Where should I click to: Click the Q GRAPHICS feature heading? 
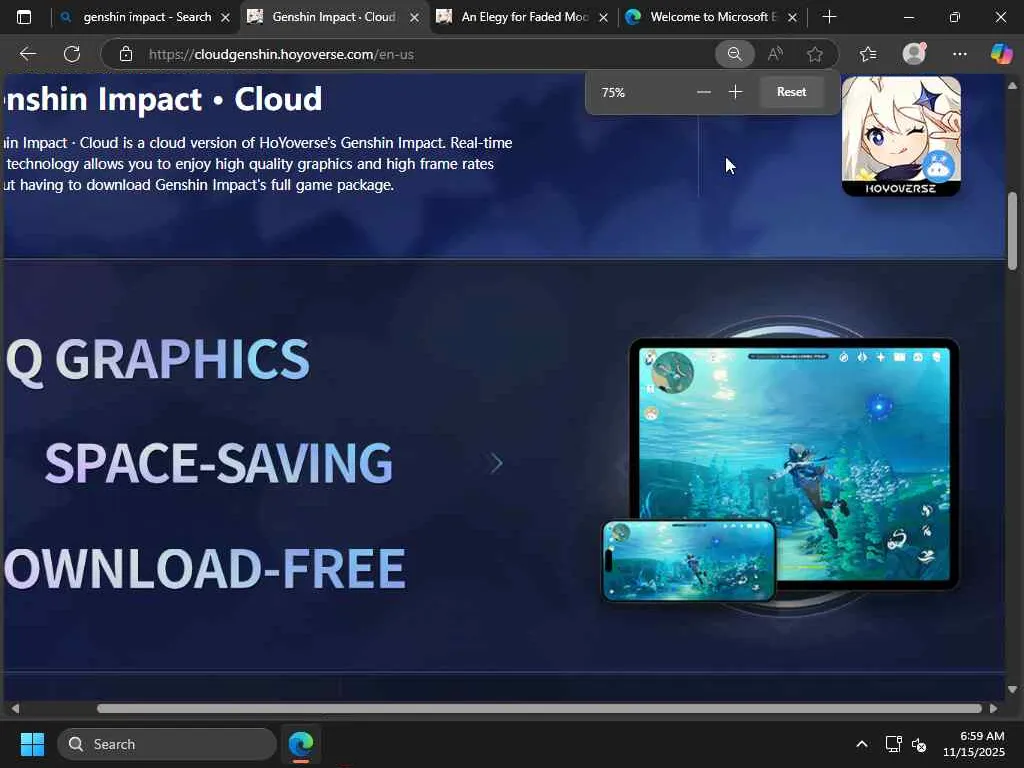(157, 359)
